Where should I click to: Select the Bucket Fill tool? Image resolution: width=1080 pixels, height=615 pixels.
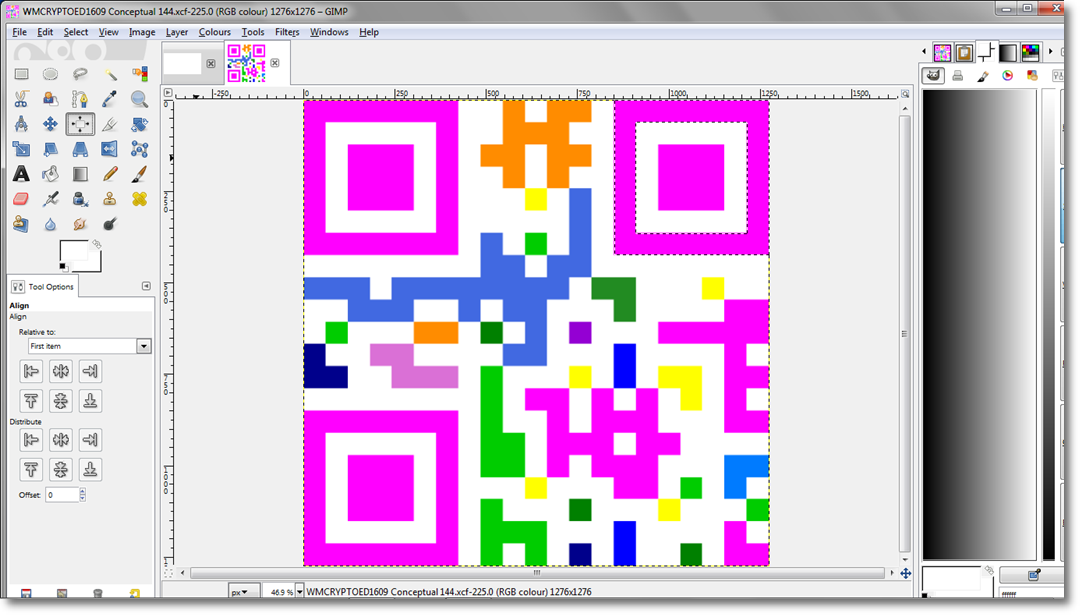point(50,174)
